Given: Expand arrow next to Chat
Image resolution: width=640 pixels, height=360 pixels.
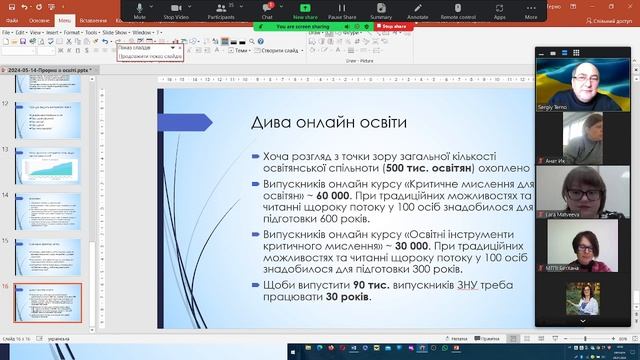Looking at the screenshot, I should coord(281,7).
